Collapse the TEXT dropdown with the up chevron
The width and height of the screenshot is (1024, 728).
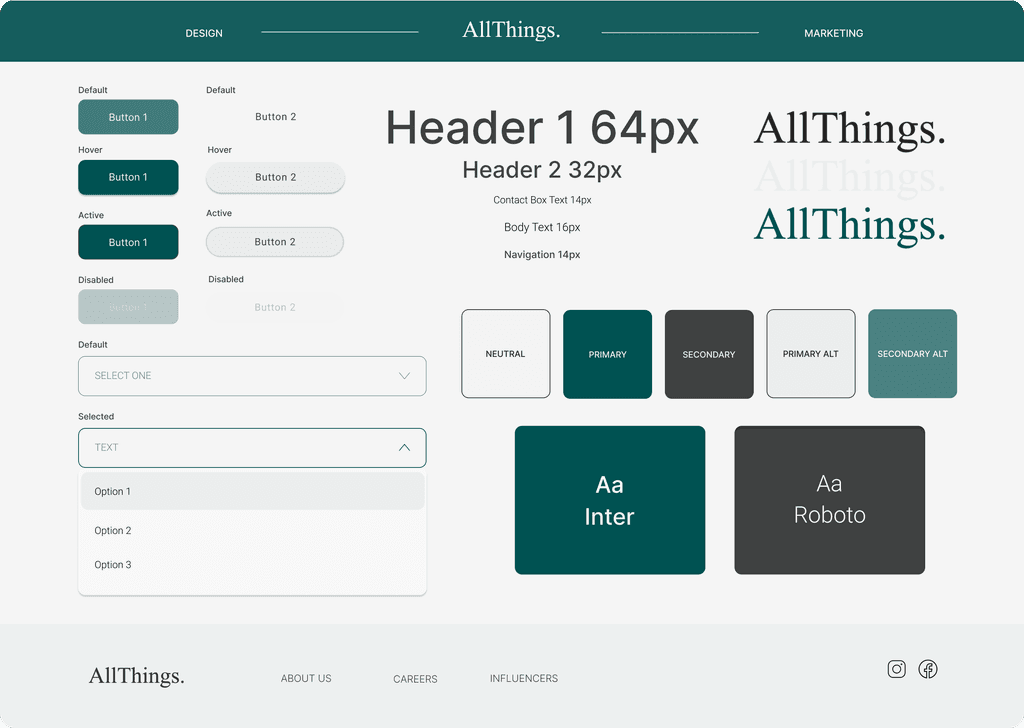[x=404, y=448]
